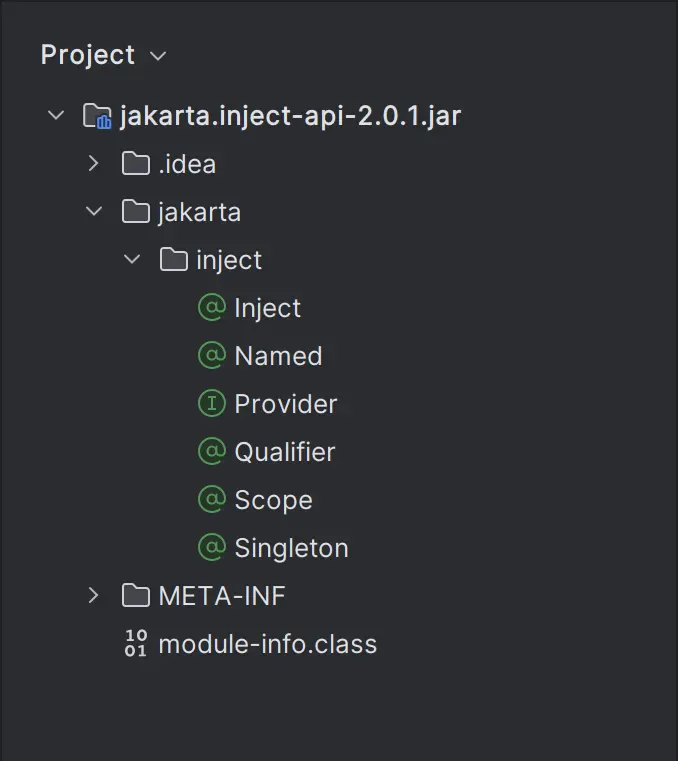Click the Provider interface icon
Viewport: 678px width, 761px height.
[211, 404]
